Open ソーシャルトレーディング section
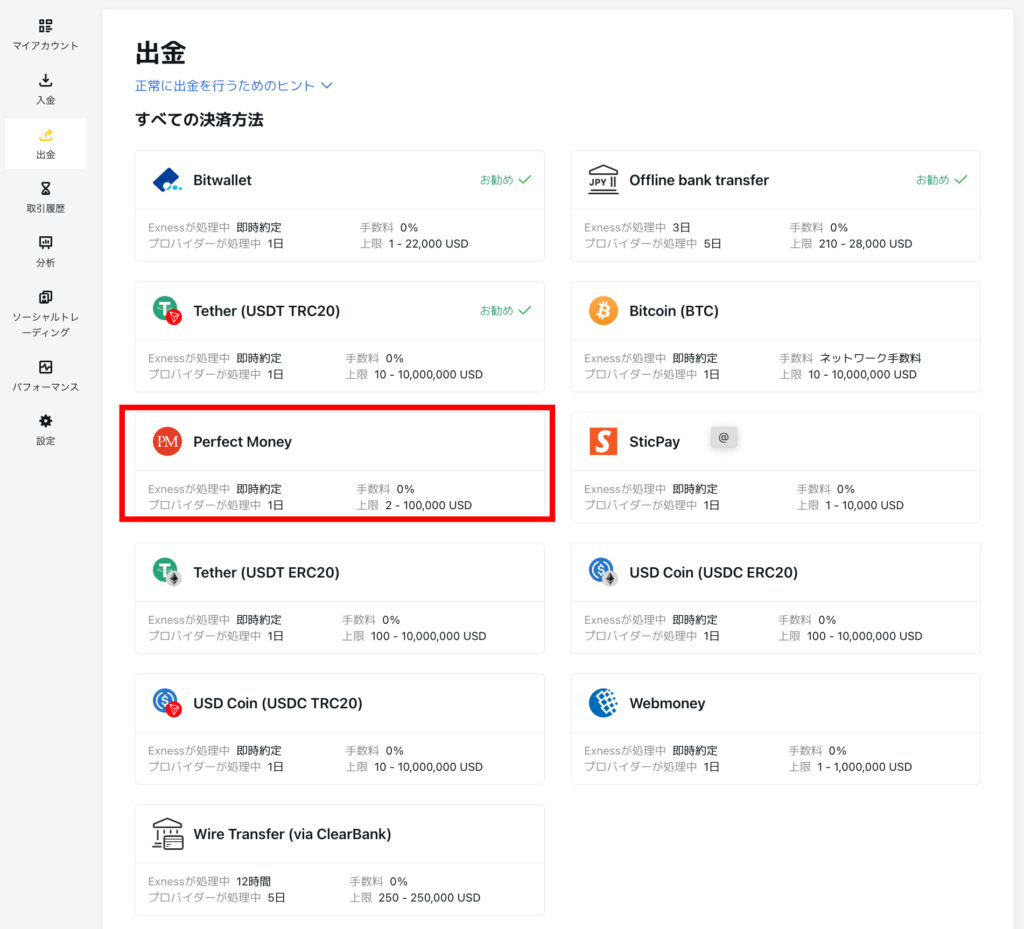This screenshot has width=1024, height=929. [x=45, y=314]
